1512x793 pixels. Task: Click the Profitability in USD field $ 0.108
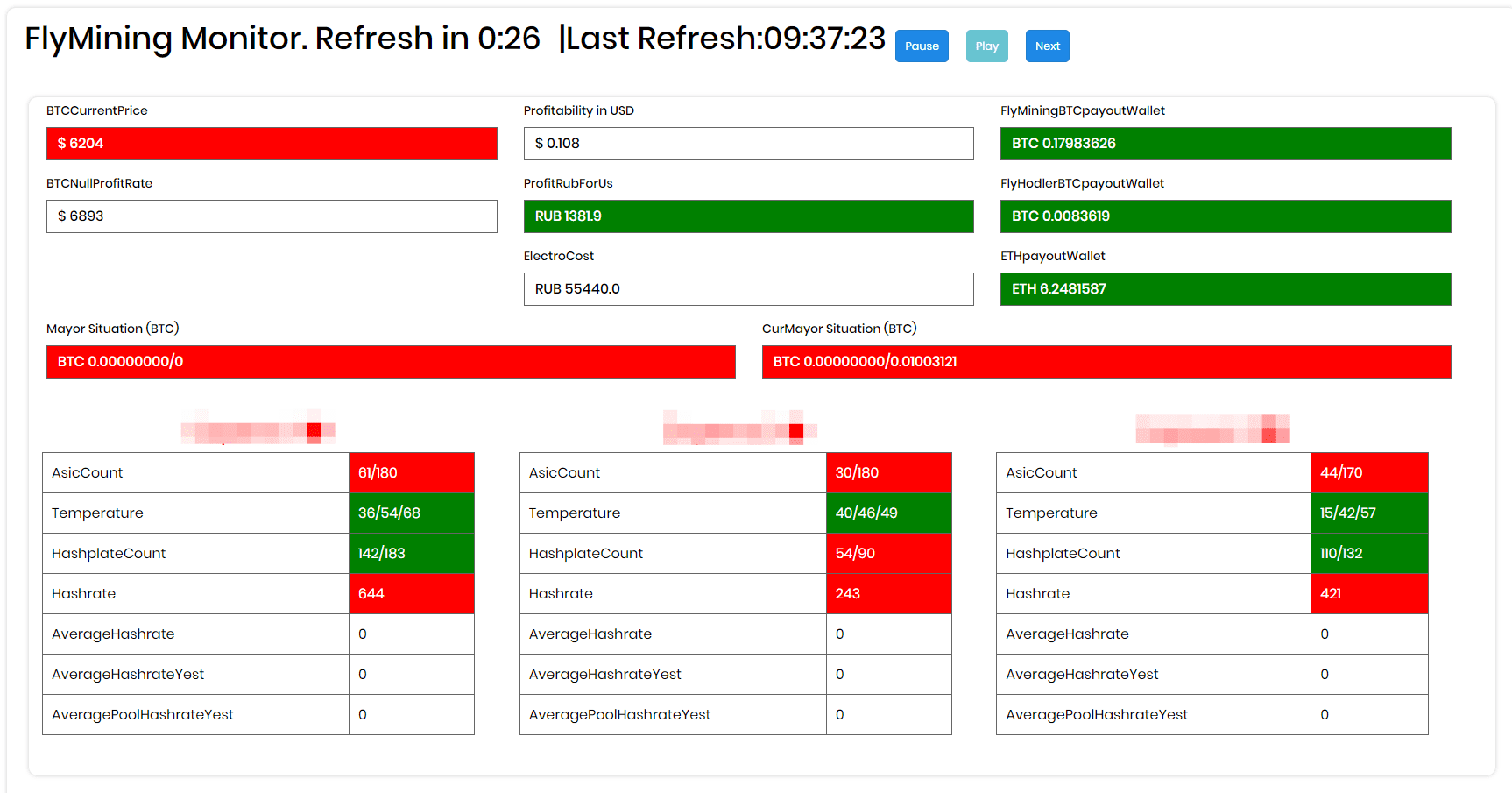tap(749, 144)
